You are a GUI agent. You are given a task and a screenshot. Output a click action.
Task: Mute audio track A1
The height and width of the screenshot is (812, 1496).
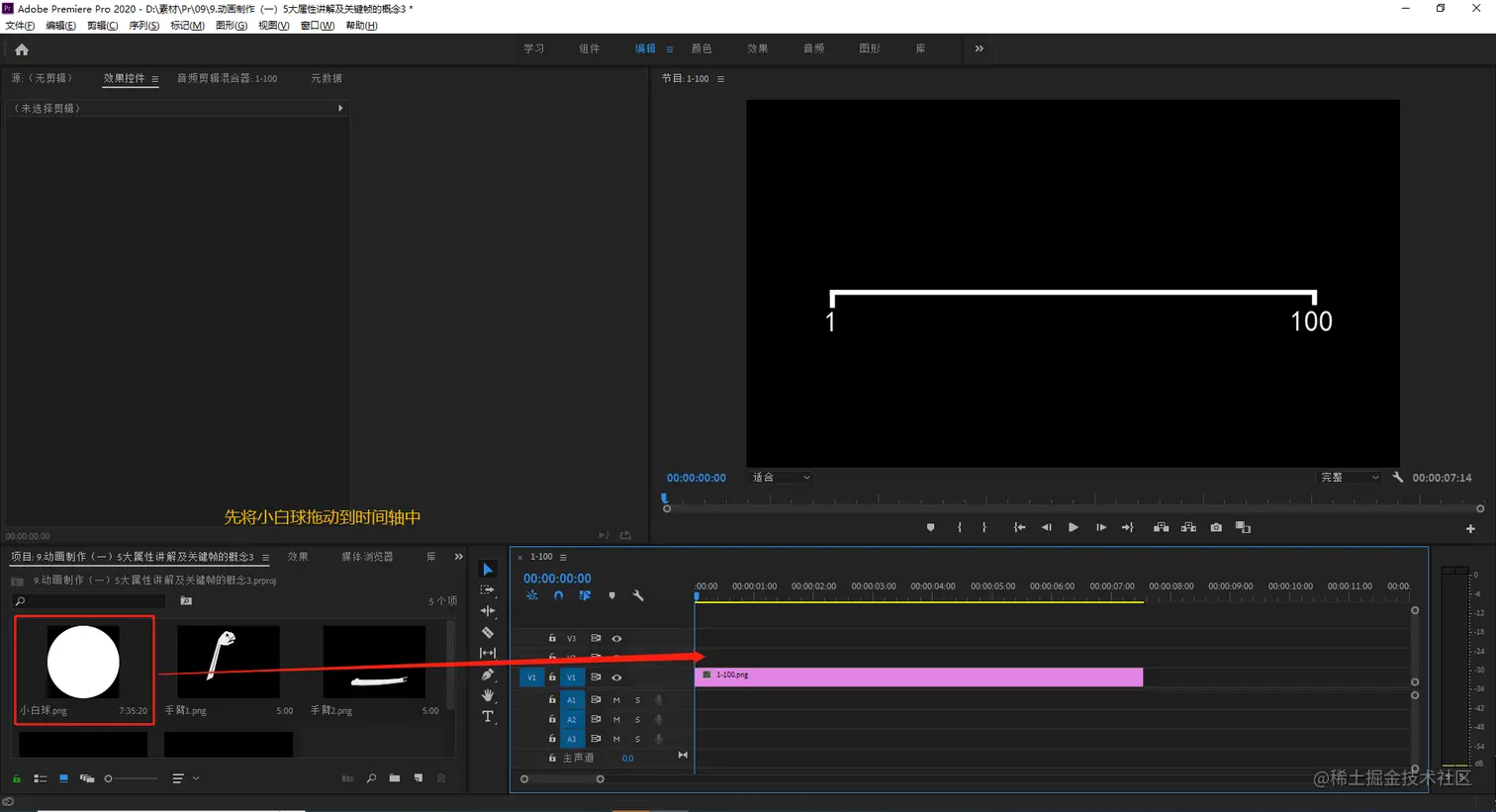pos(616,700)
